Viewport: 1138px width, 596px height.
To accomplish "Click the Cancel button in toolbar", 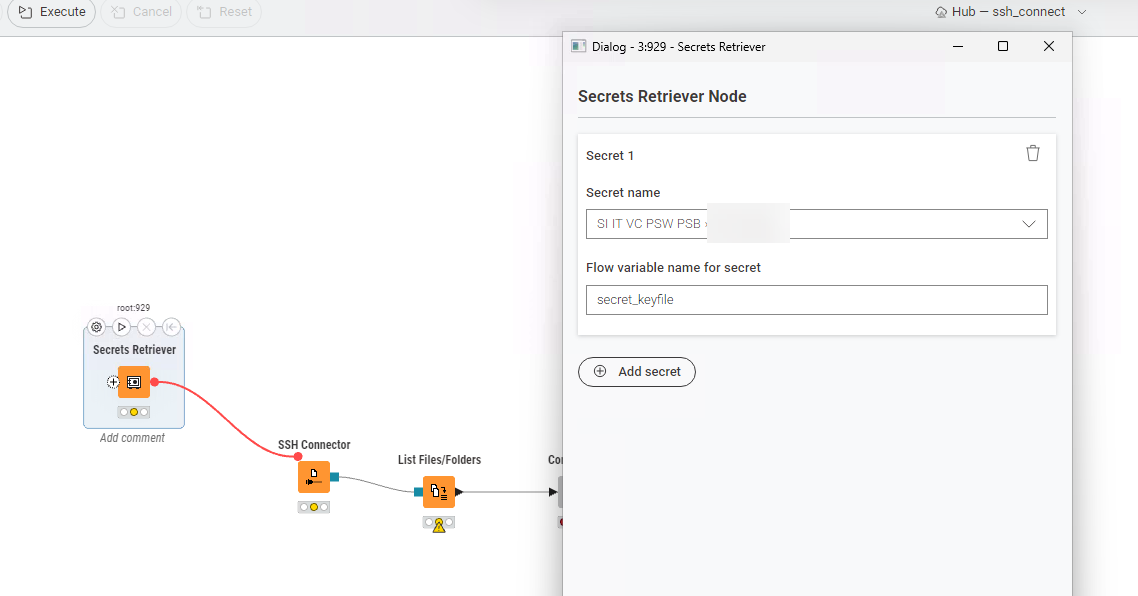I will [141, 12].
